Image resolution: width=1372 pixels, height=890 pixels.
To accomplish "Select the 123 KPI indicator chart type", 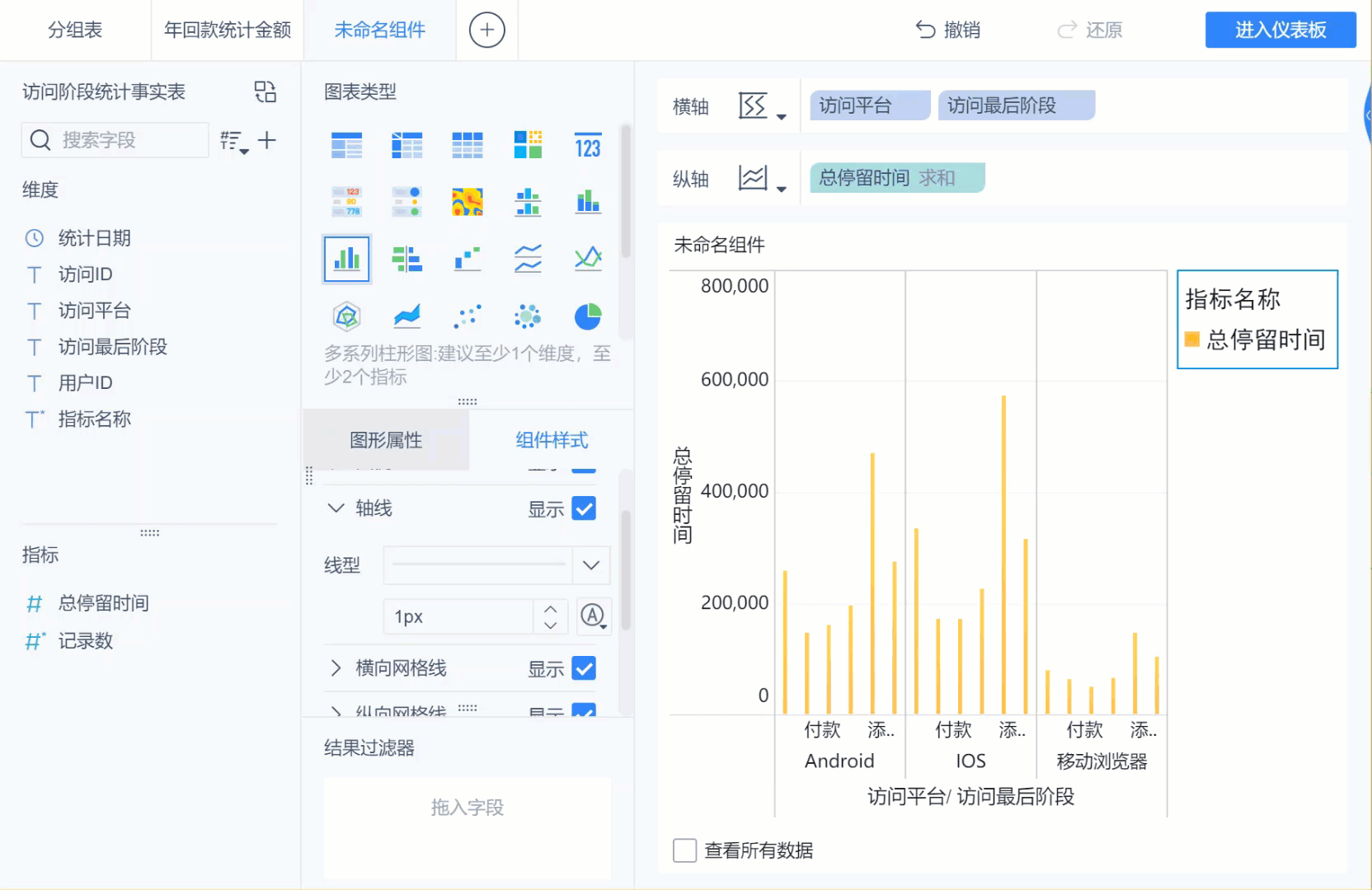I will (588, 145).
